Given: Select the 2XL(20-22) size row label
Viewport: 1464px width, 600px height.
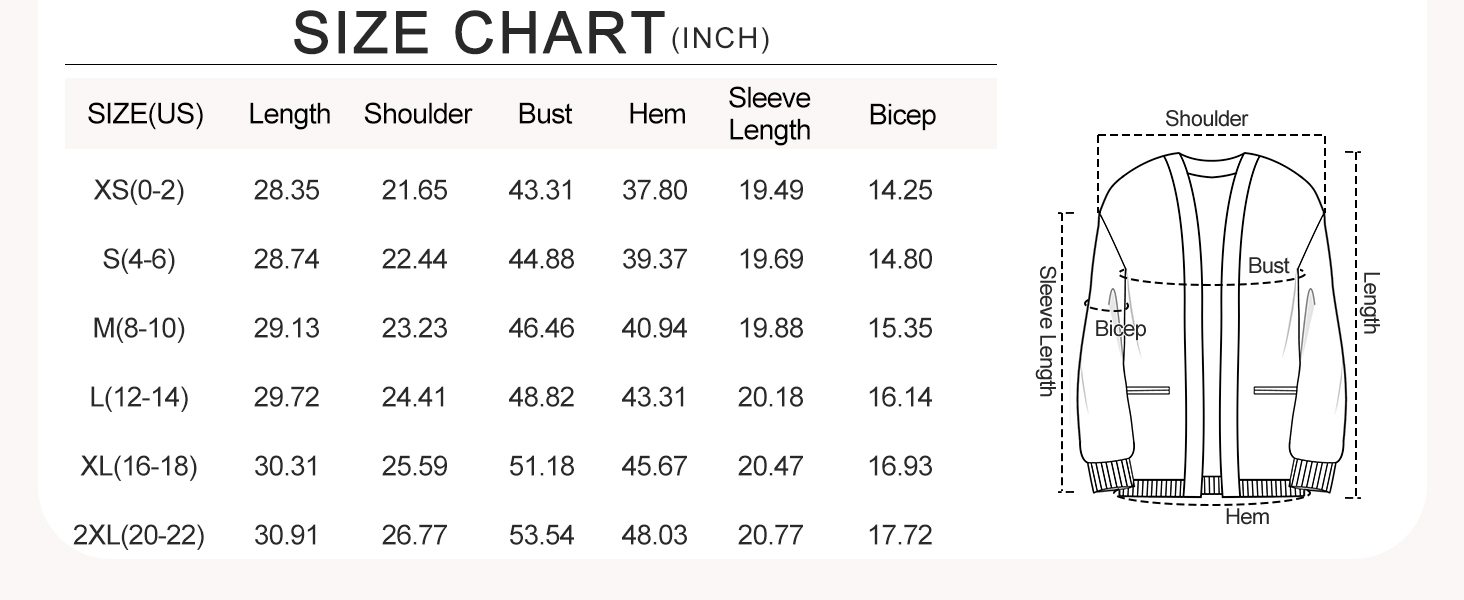Looking at the screenshot, I should (x=139, y=536).
